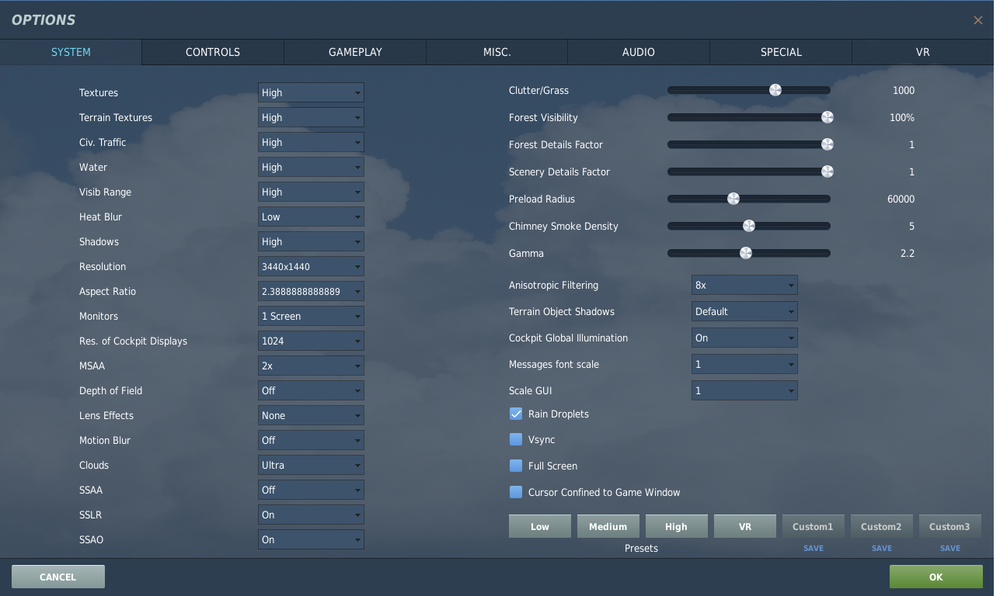1000x596 pixels.
Task: Click OK to apply settings
Action: 935,576
